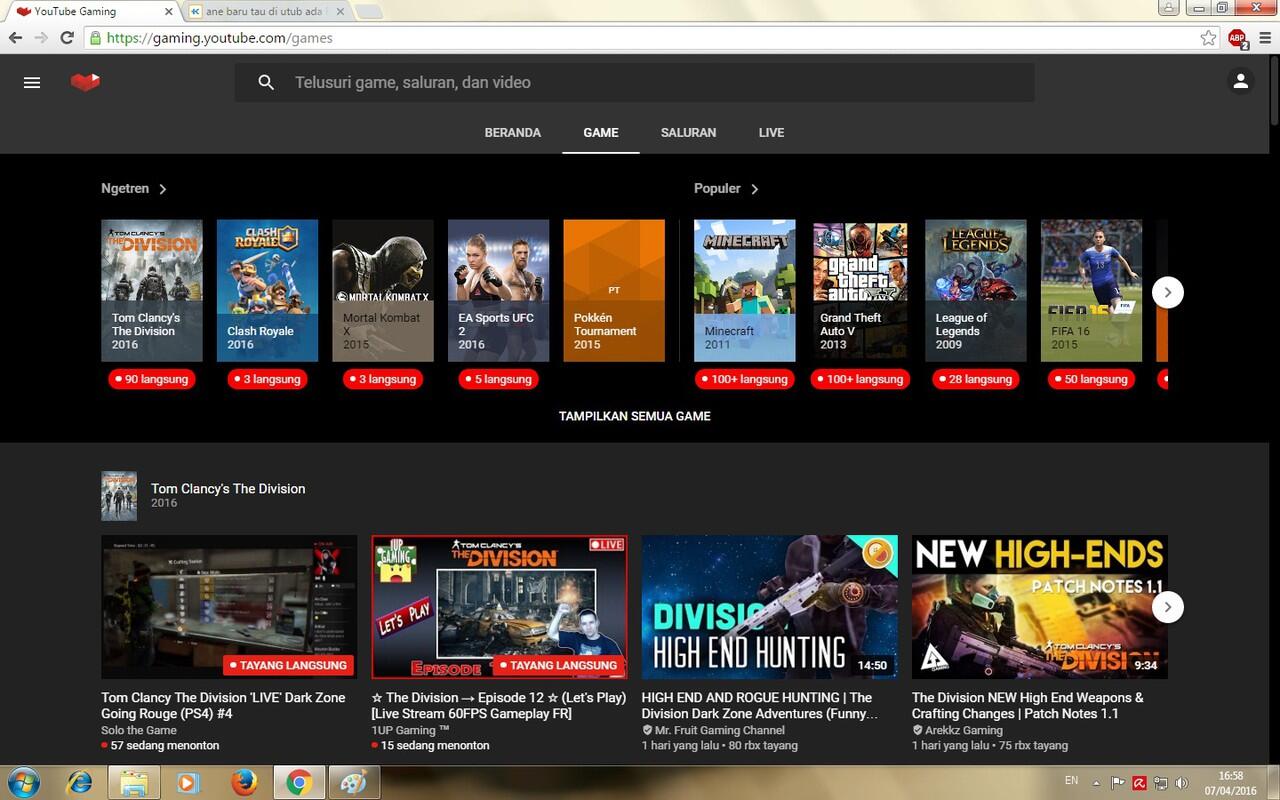Viewport: 1280px width, 800px height.
Task: Click the volume speaker tray icon
Action: [1181, 783]
